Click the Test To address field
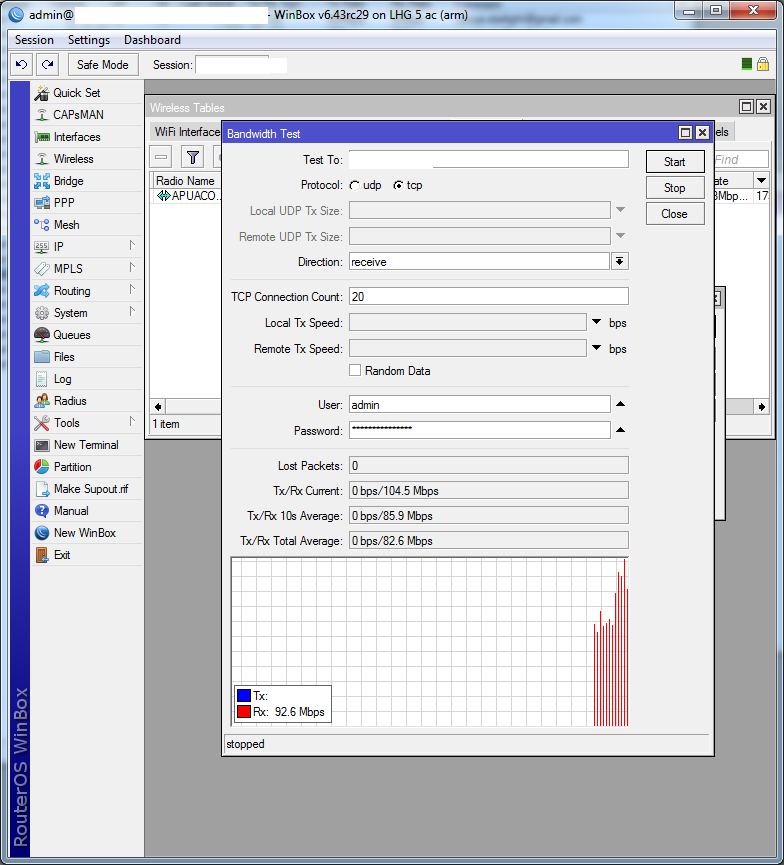The height and width of the screenshot is (865, 784). tap(489, 159)
